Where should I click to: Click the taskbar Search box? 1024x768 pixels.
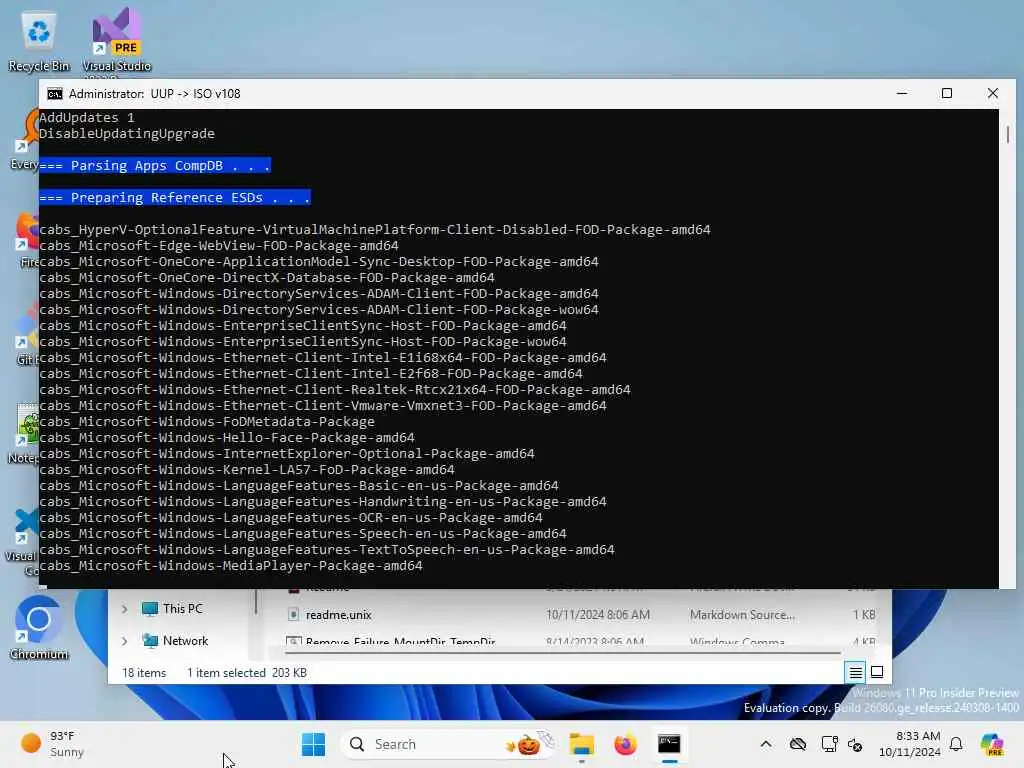point(448,744)
